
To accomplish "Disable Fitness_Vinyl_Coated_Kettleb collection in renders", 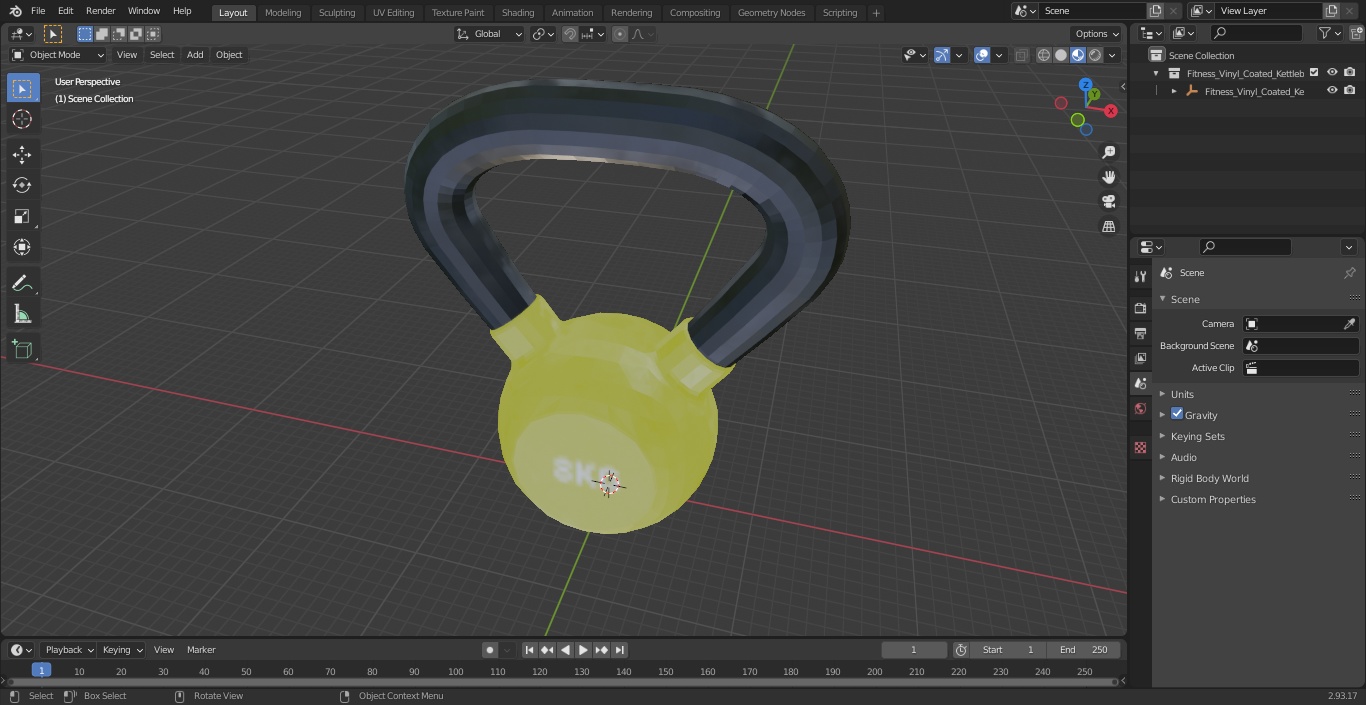I will [x=1350, y=73].
